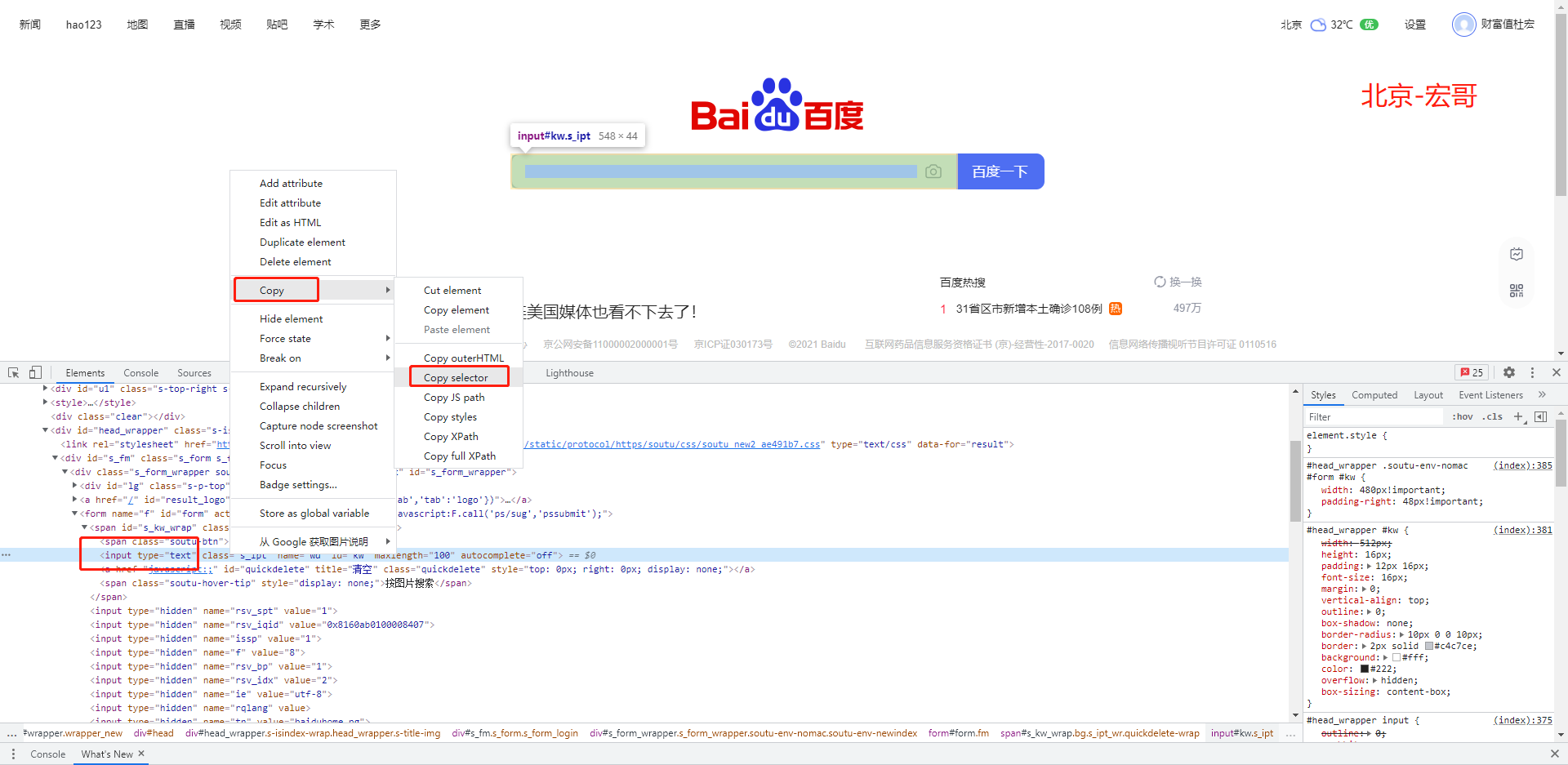Open the hao123 link
The height and width of the screenshot is (765, 1568).
coord(84,24)
